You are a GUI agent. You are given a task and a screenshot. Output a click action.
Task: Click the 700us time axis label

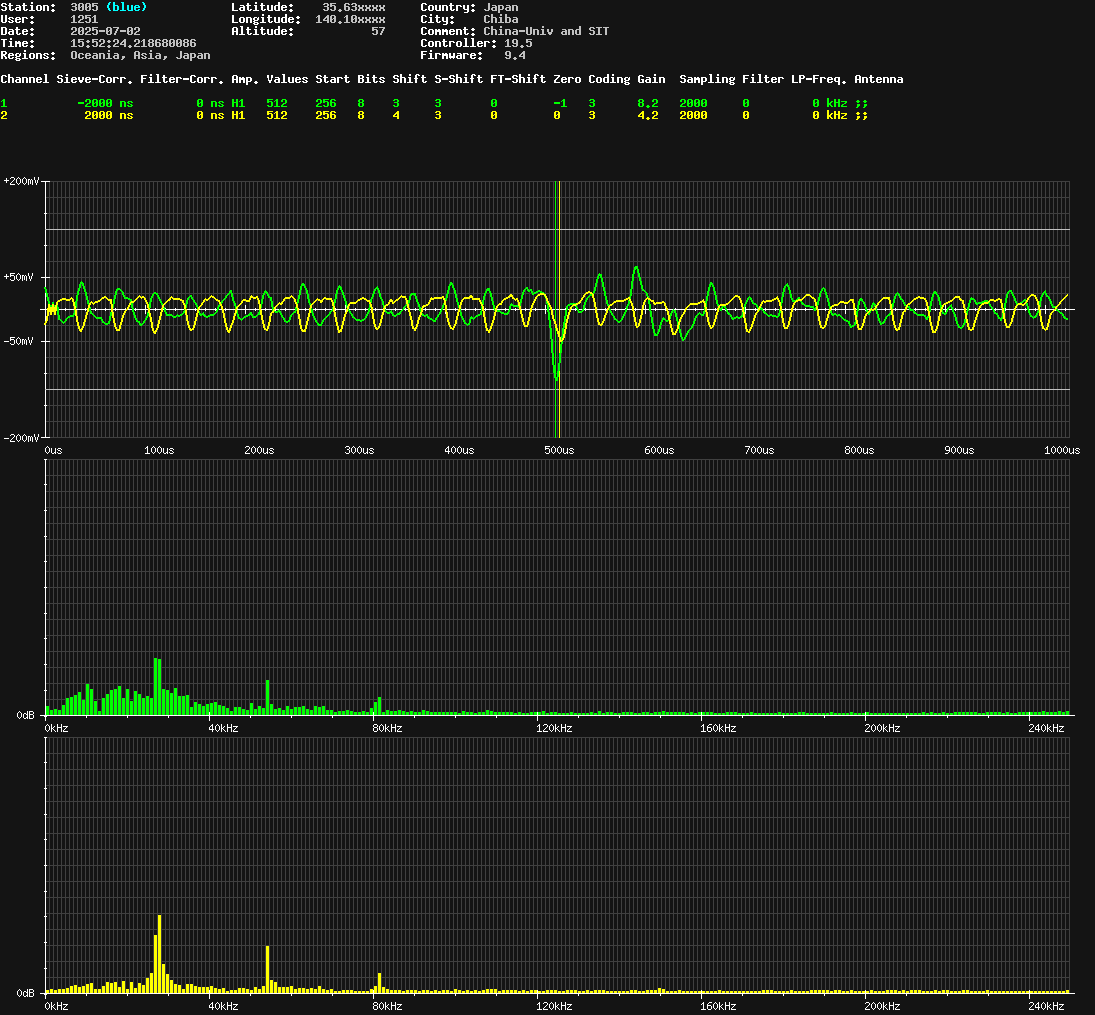coord(759,451)
